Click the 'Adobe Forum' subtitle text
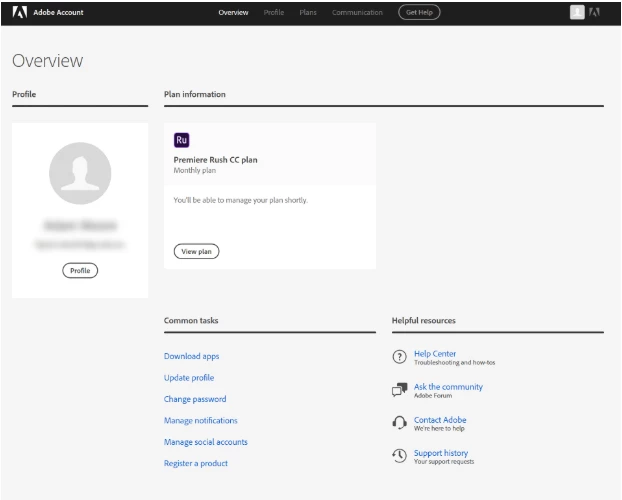622x500 pixels. point(433,396)
